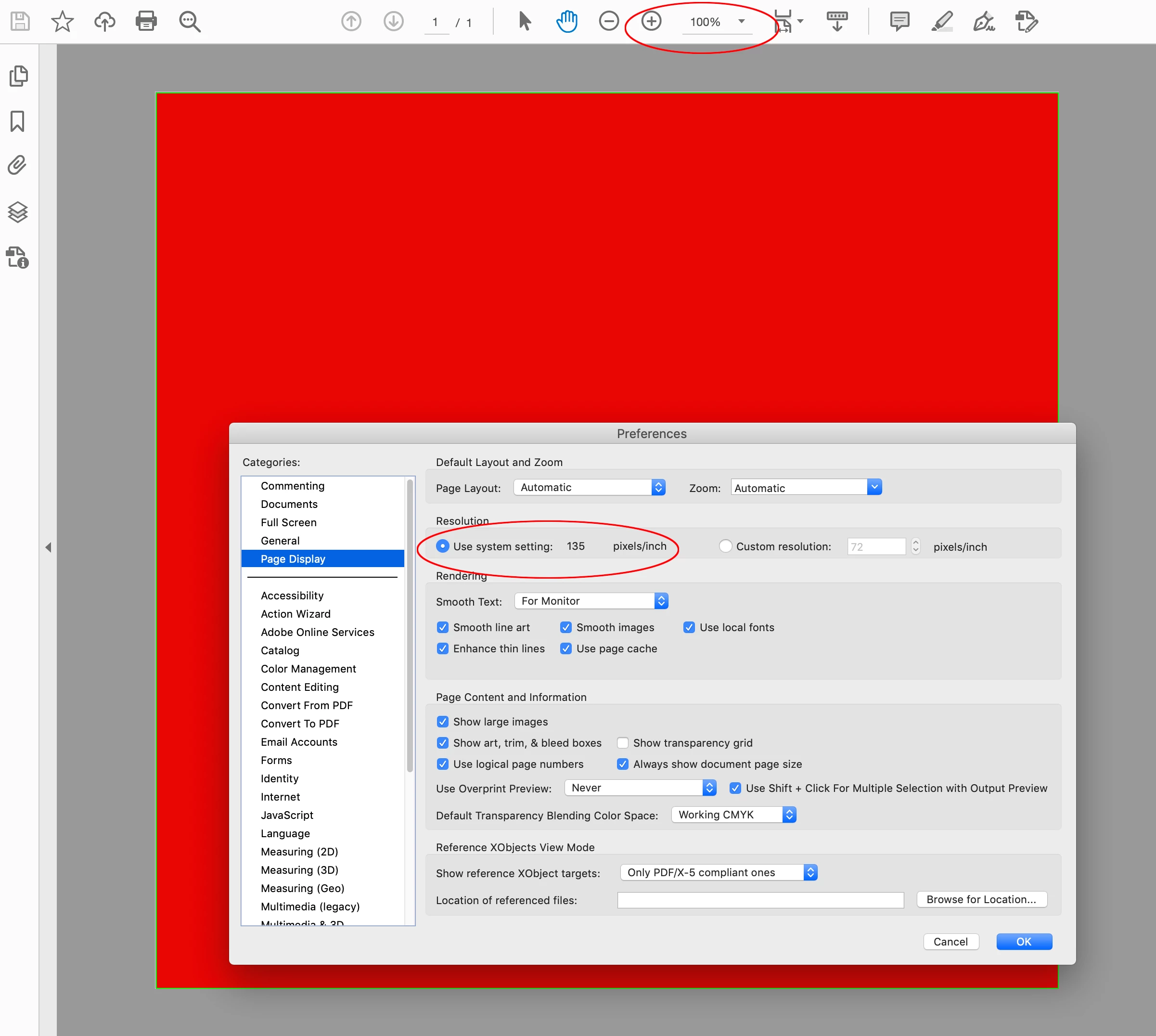Open the Use Overprint Preview dropdown
This screenshot has height=1036, width=1156.
640,788
